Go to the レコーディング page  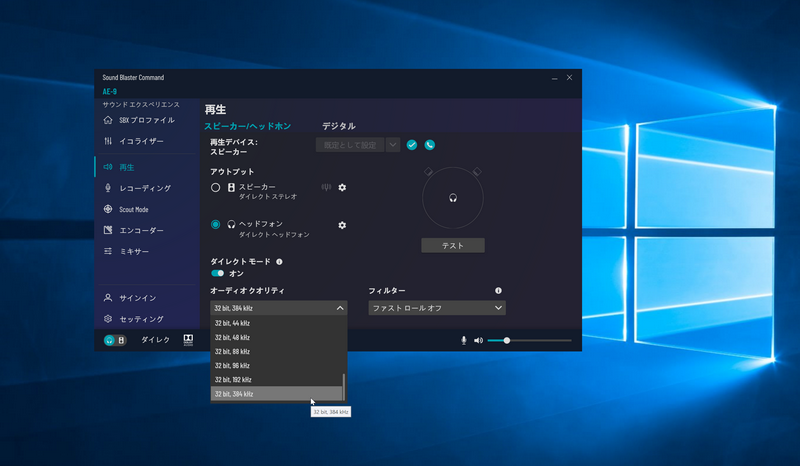point(137,188)
